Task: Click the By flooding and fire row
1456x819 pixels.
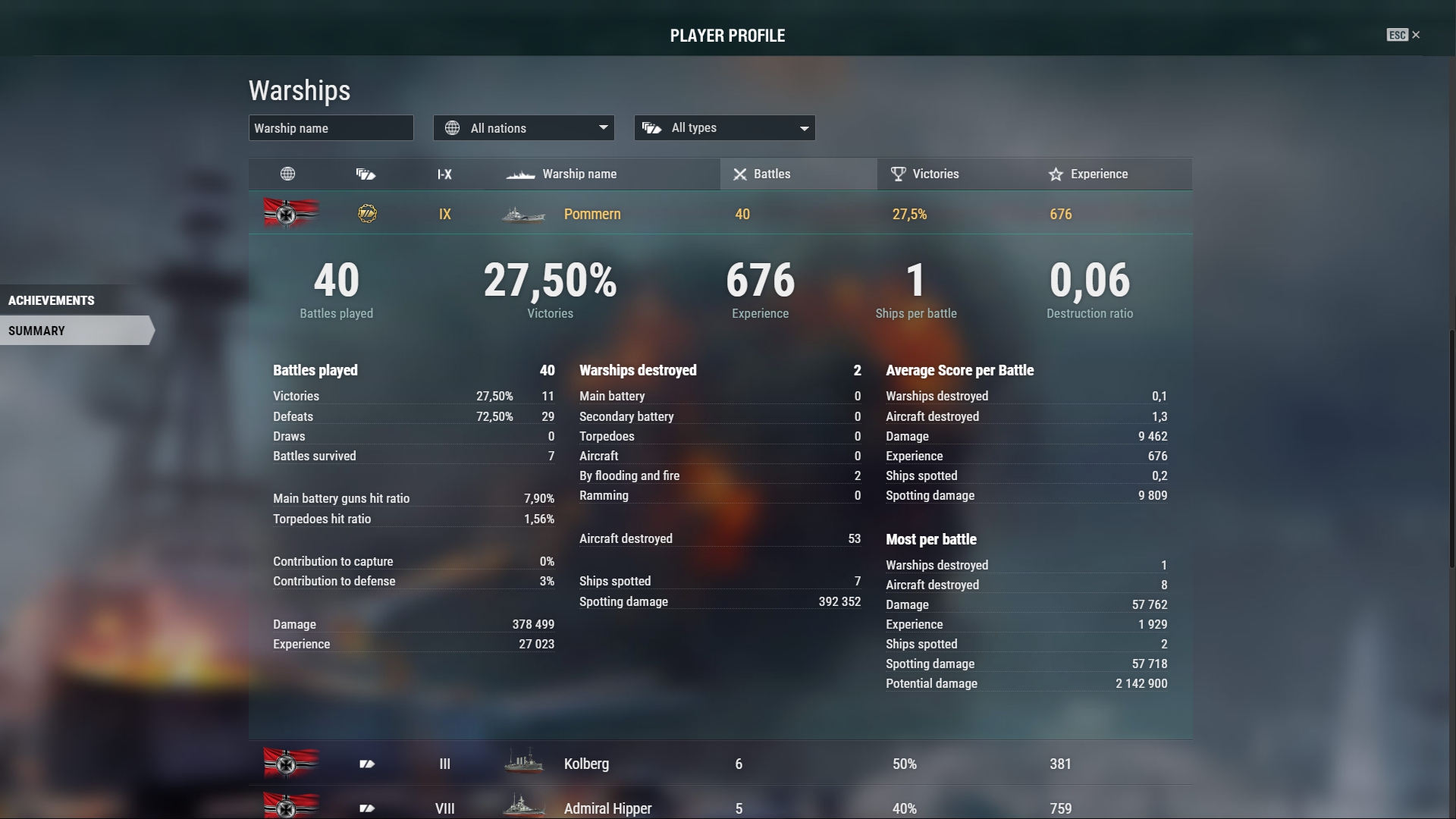Action: pos(720,475)
